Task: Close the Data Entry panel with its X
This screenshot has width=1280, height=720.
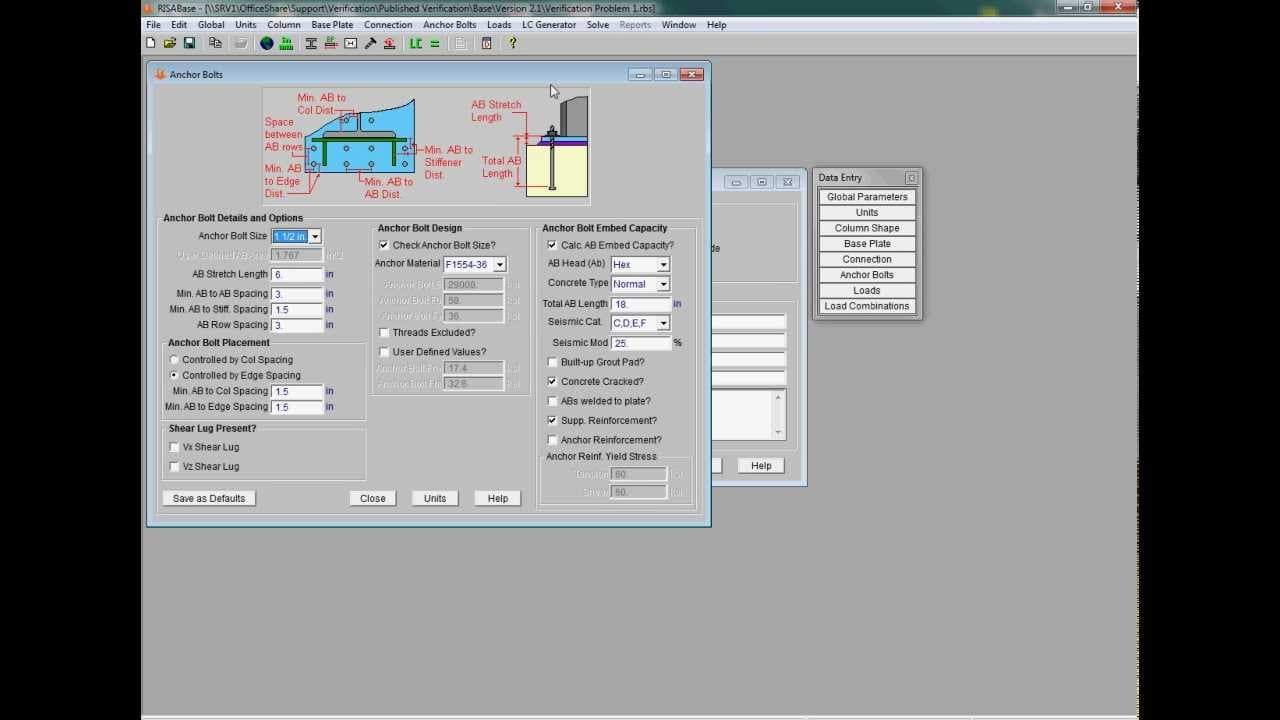Action: click(911, 178)
